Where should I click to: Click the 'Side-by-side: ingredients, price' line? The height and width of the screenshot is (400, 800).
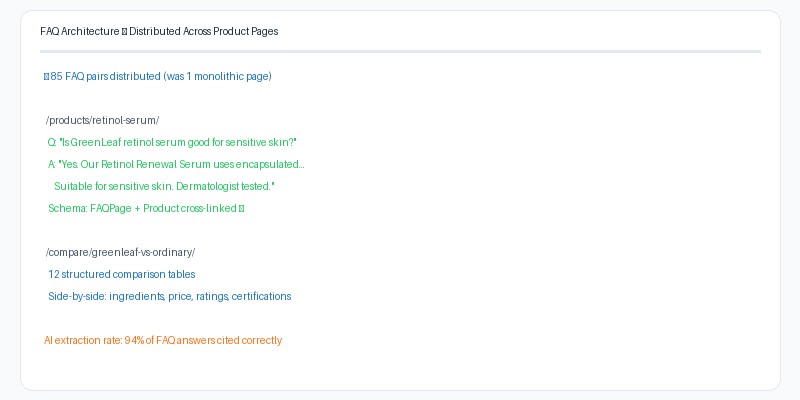169,296
